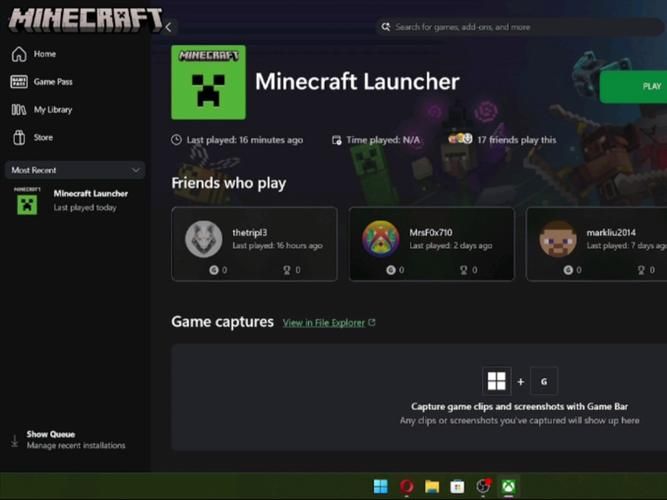
Task: Click thetripl3's gamerscore icon
Action: click(214, 270)
